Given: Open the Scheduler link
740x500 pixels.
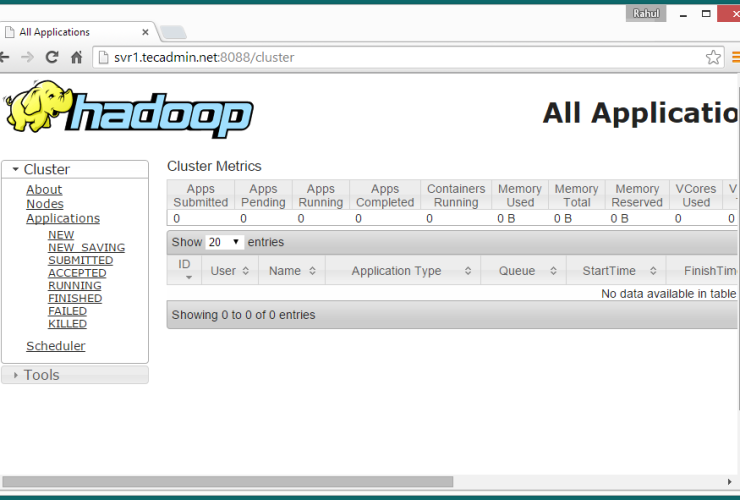Looking at the screenshot, I should [56, 346].
